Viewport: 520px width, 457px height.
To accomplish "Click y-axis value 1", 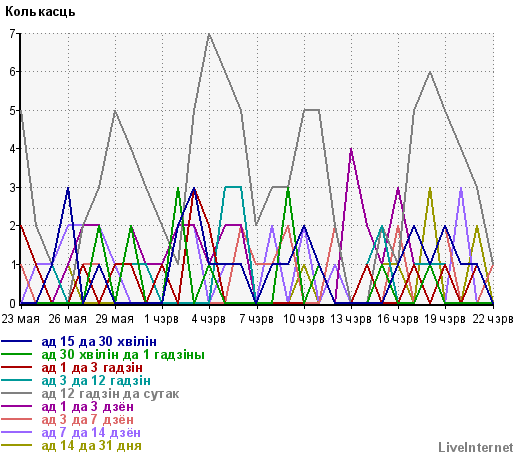I will click(12, 265).
